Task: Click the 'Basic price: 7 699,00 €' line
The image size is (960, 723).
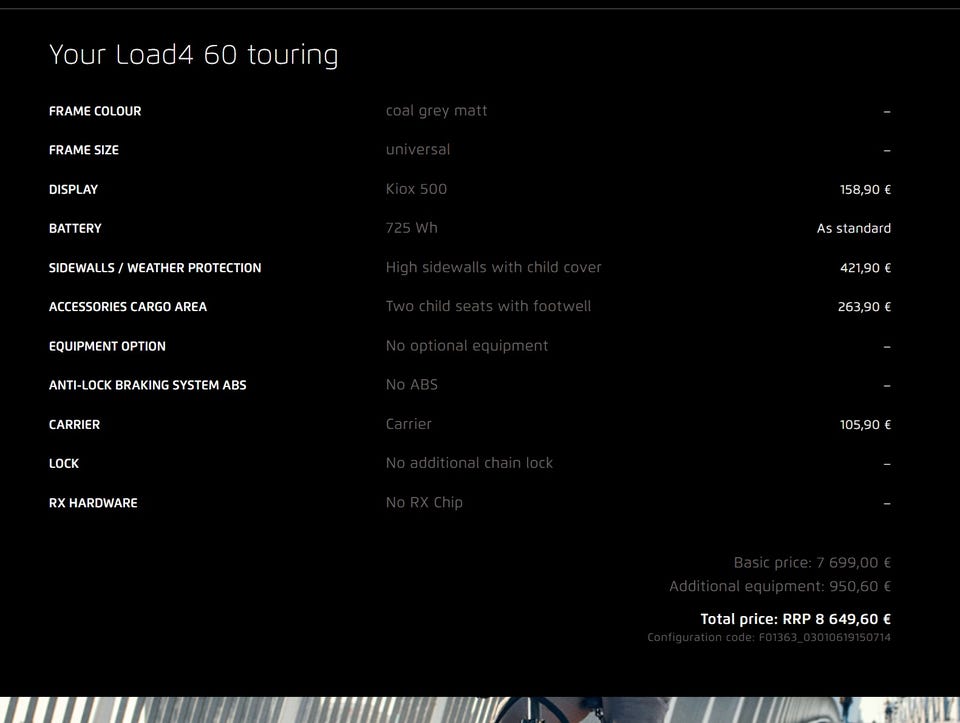Action: pyautogui.click(x=812, y=563)
